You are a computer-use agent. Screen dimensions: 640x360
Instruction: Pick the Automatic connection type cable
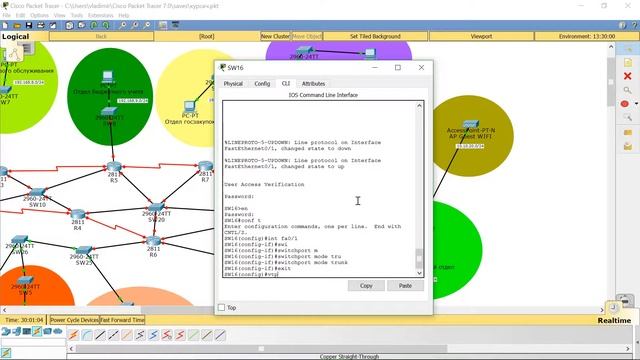point(73,335)
